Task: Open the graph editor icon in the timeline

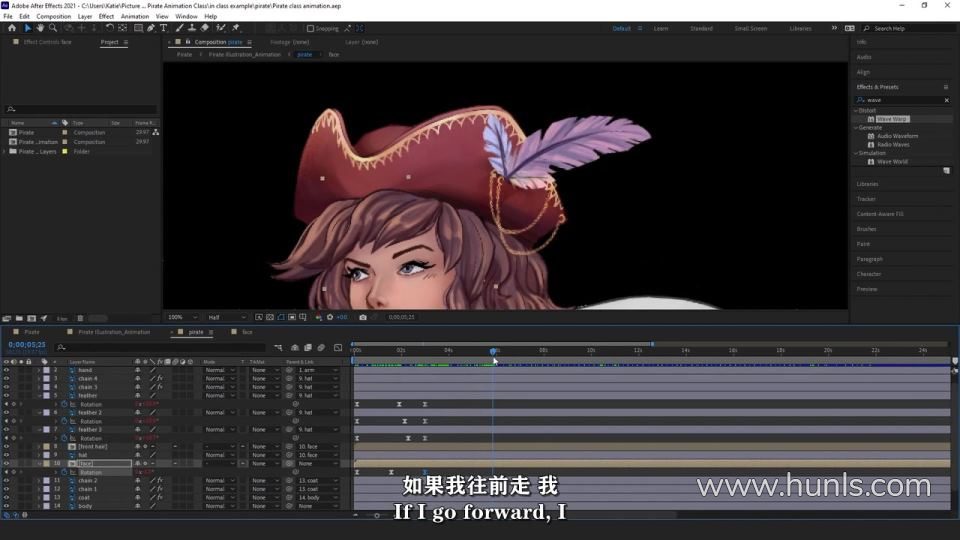Action: (x=338, y=347)
